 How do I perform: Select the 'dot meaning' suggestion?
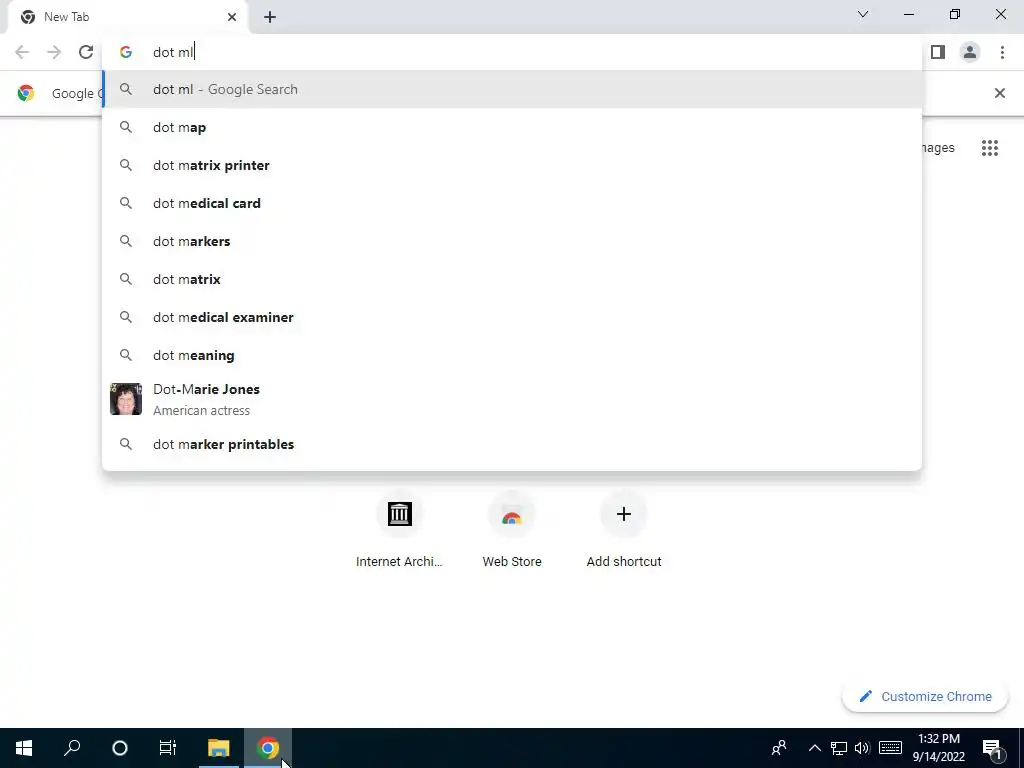click(x=513, y=355)
